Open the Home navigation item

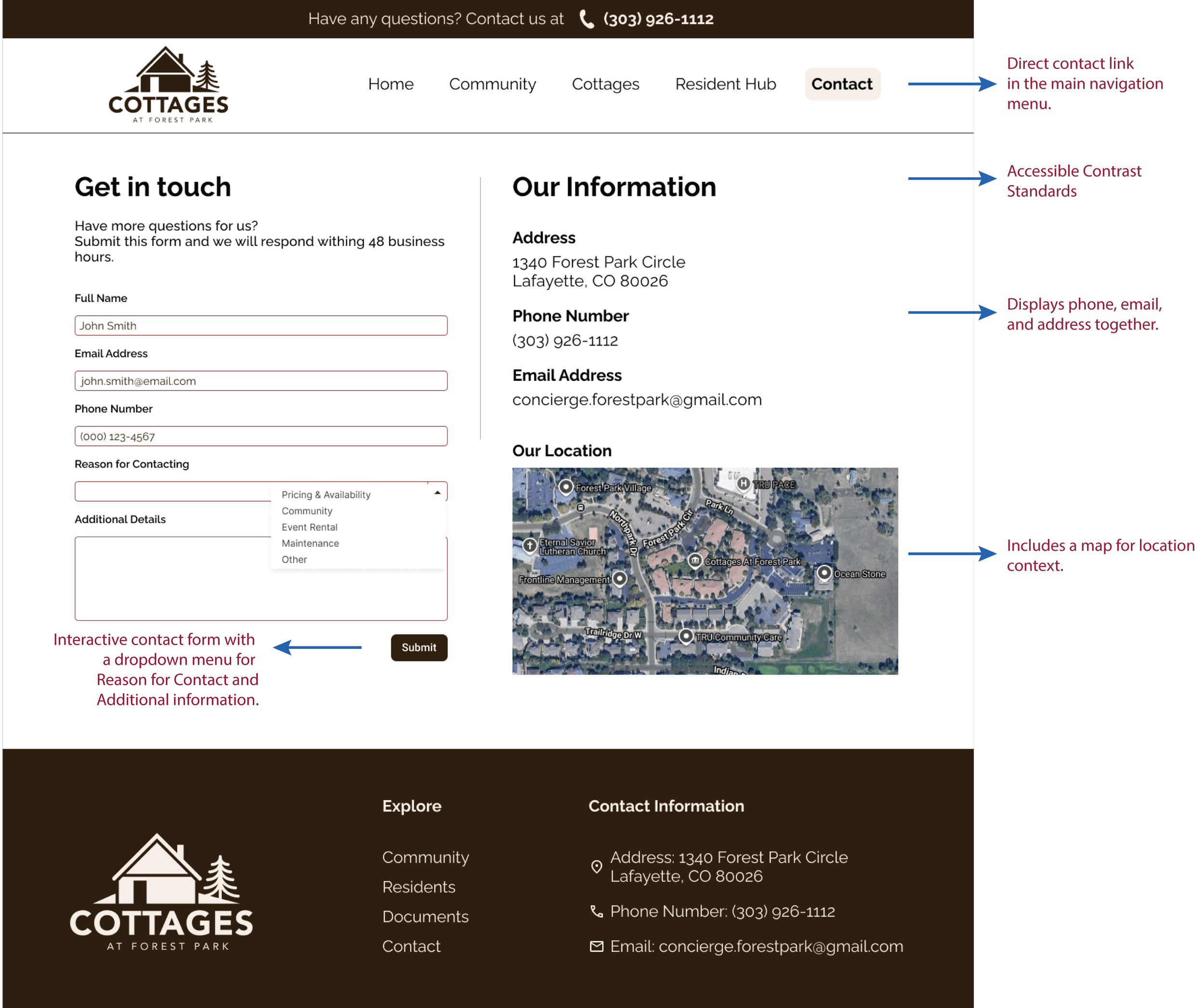tap(391, 84)
